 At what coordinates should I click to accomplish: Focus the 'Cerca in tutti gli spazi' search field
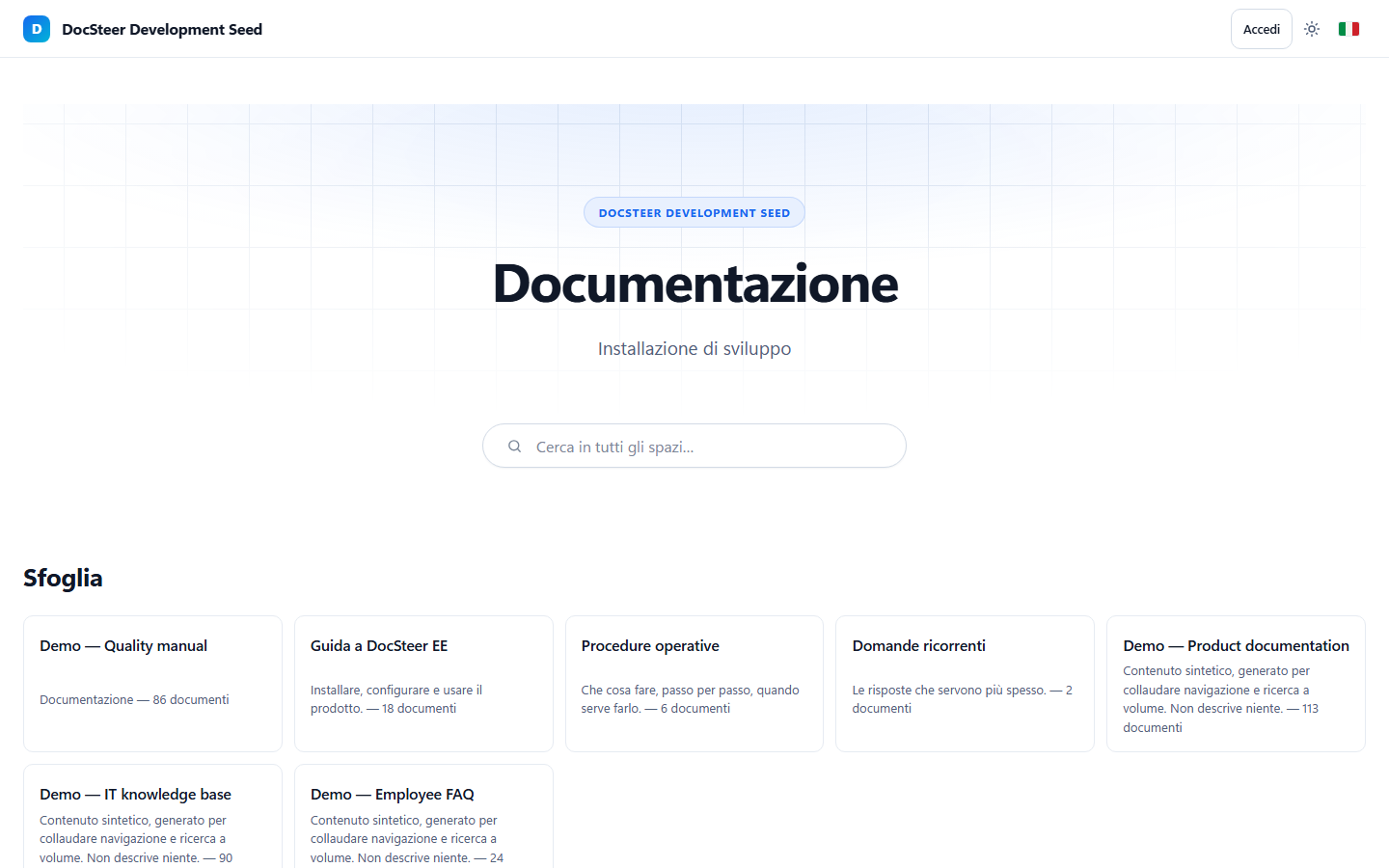[x=694, y=446]
